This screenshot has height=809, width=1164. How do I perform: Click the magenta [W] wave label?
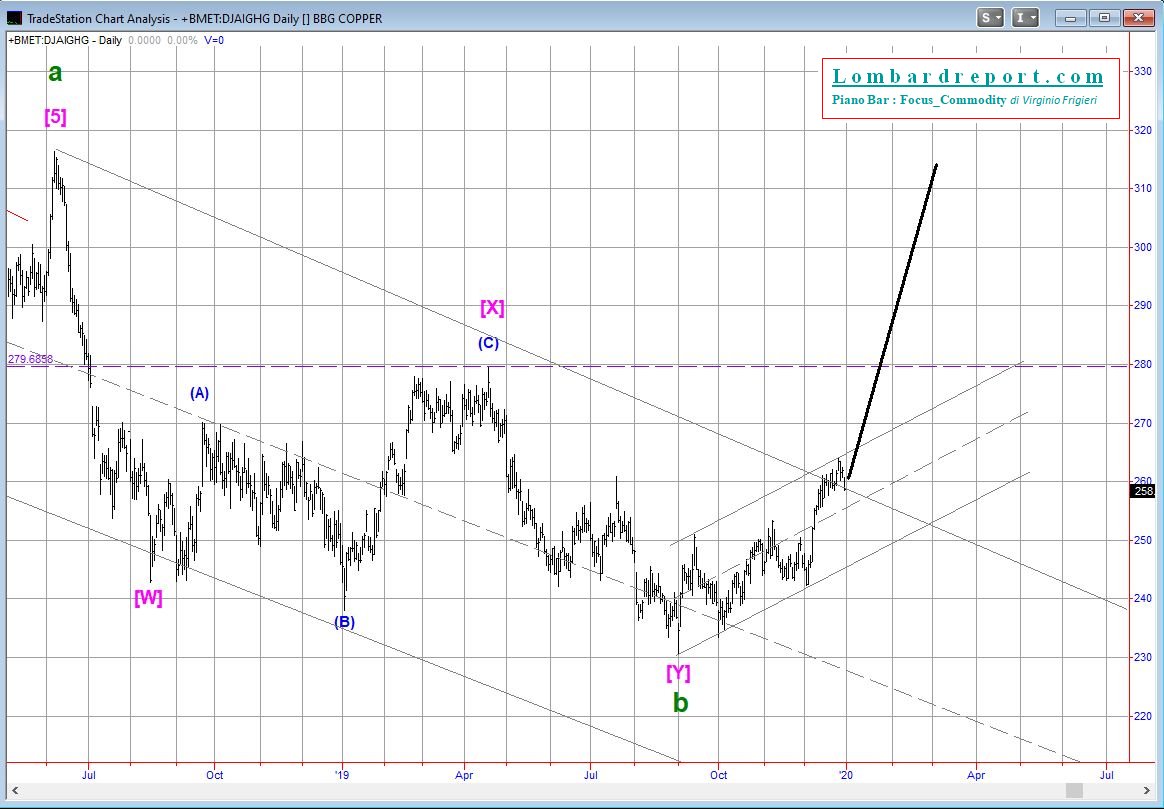pyautogui.click(x=148, y=598)
